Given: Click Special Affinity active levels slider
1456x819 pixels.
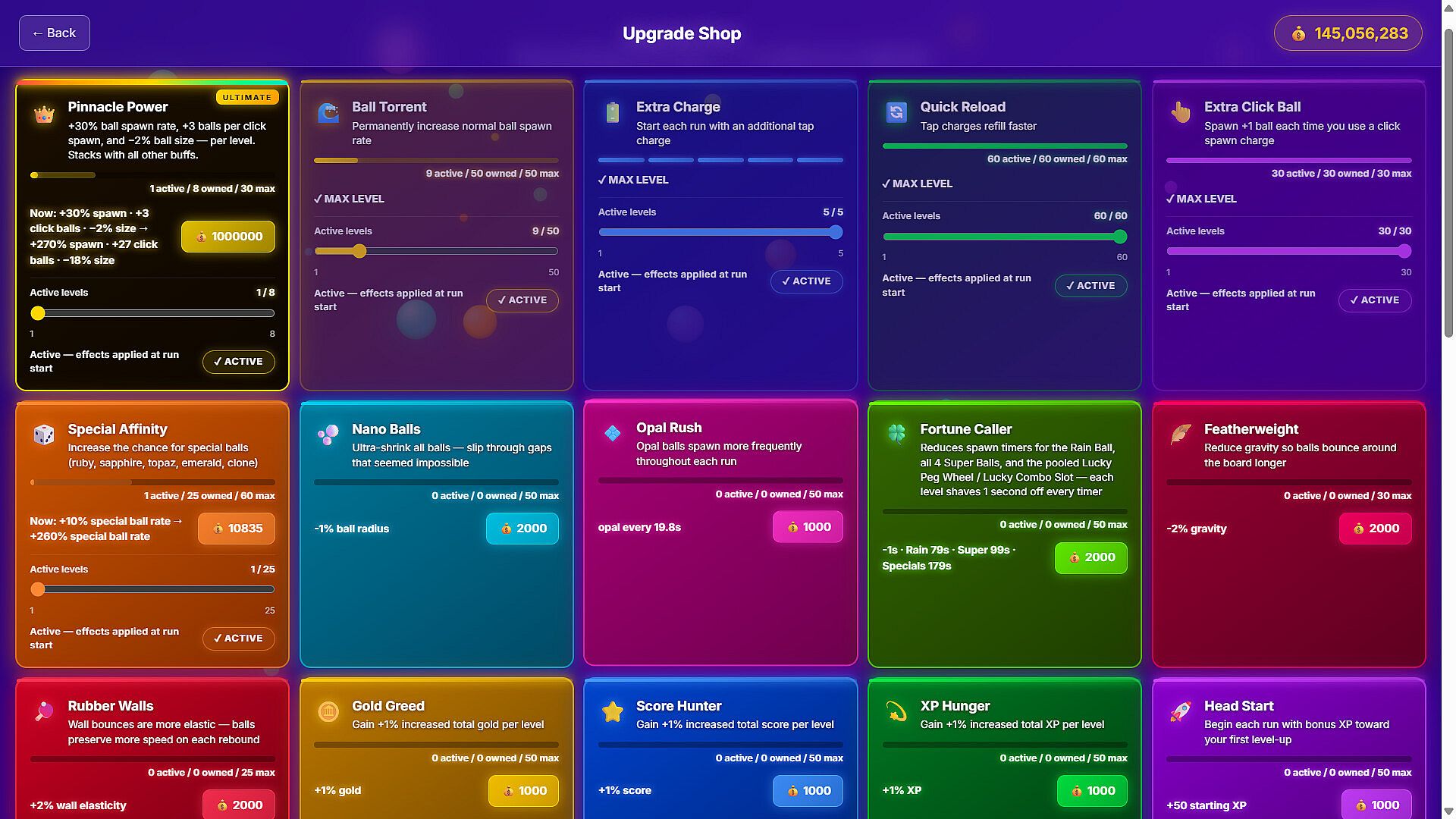Looking at the screenshot, I should pyautogui.click(x=152, y=589).
